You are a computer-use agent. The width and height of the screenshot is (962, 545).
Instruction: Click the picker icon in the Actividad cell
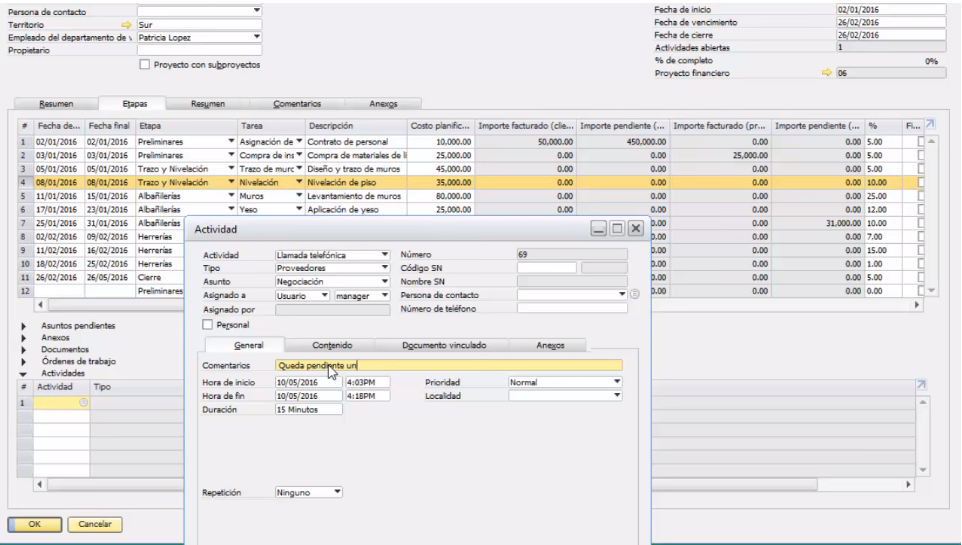pyautogui.click(x=83, y=402)
